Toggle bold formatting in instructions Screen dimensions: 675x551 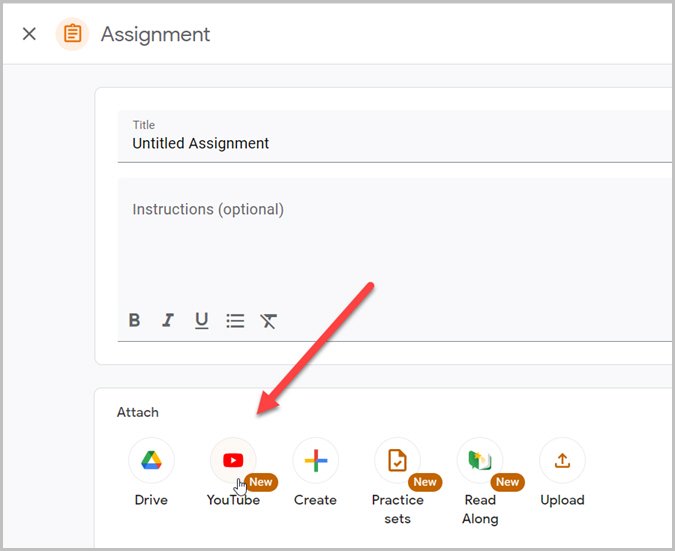pos(134,320)
